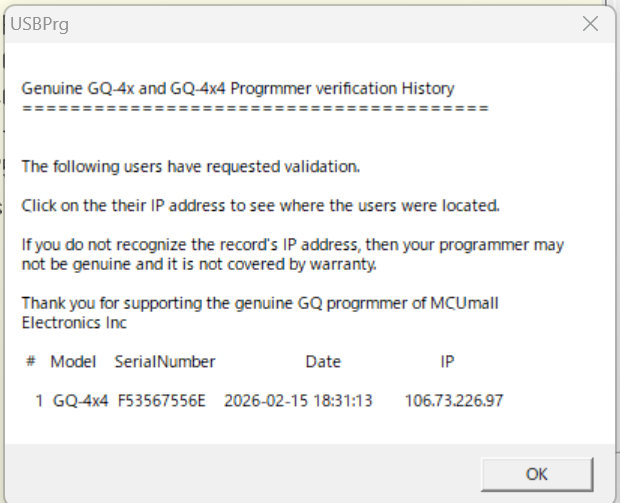Click the Model column header

tap(72, 361)
